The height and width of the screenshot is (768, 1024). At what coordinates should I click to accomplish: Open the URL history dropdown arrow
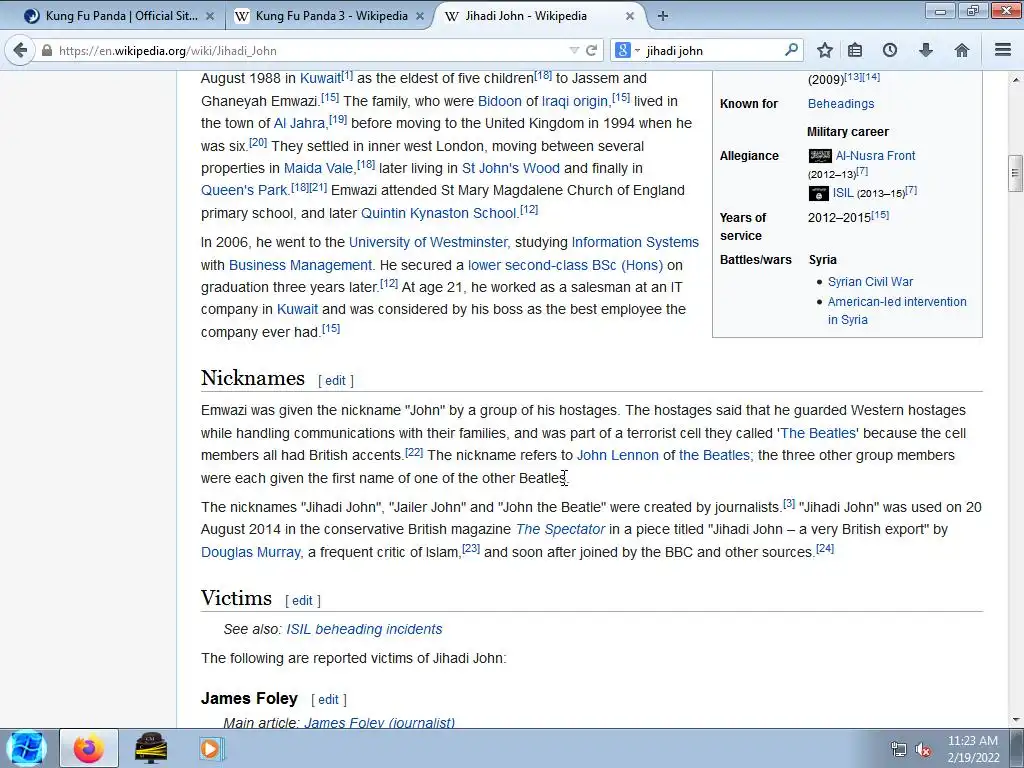(x=574, y=50)
